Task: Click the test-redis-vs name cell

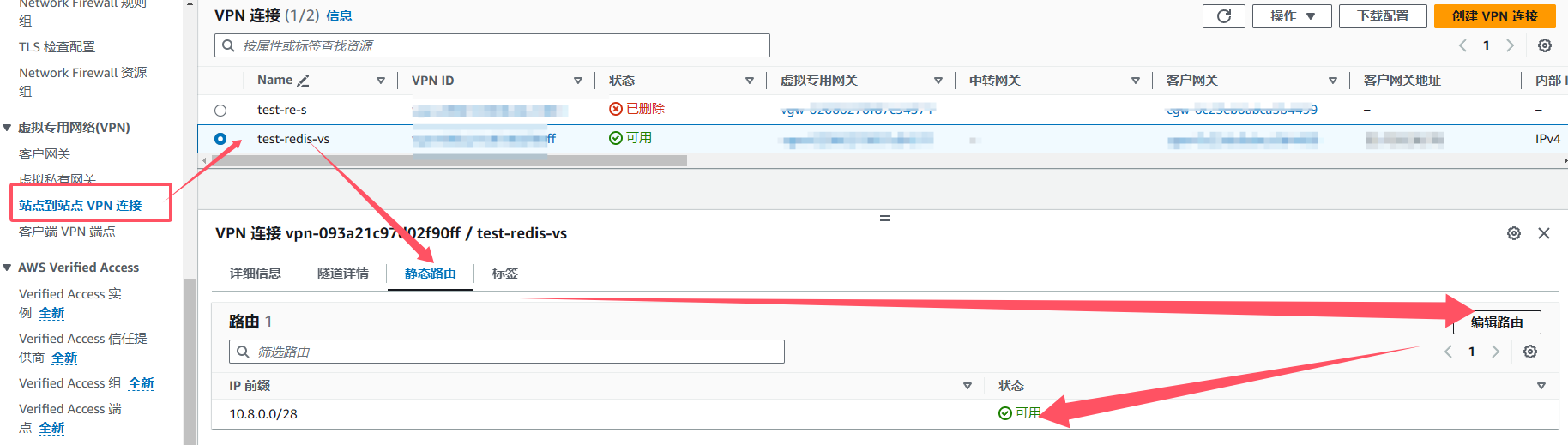Action: [x=293, y=139]
